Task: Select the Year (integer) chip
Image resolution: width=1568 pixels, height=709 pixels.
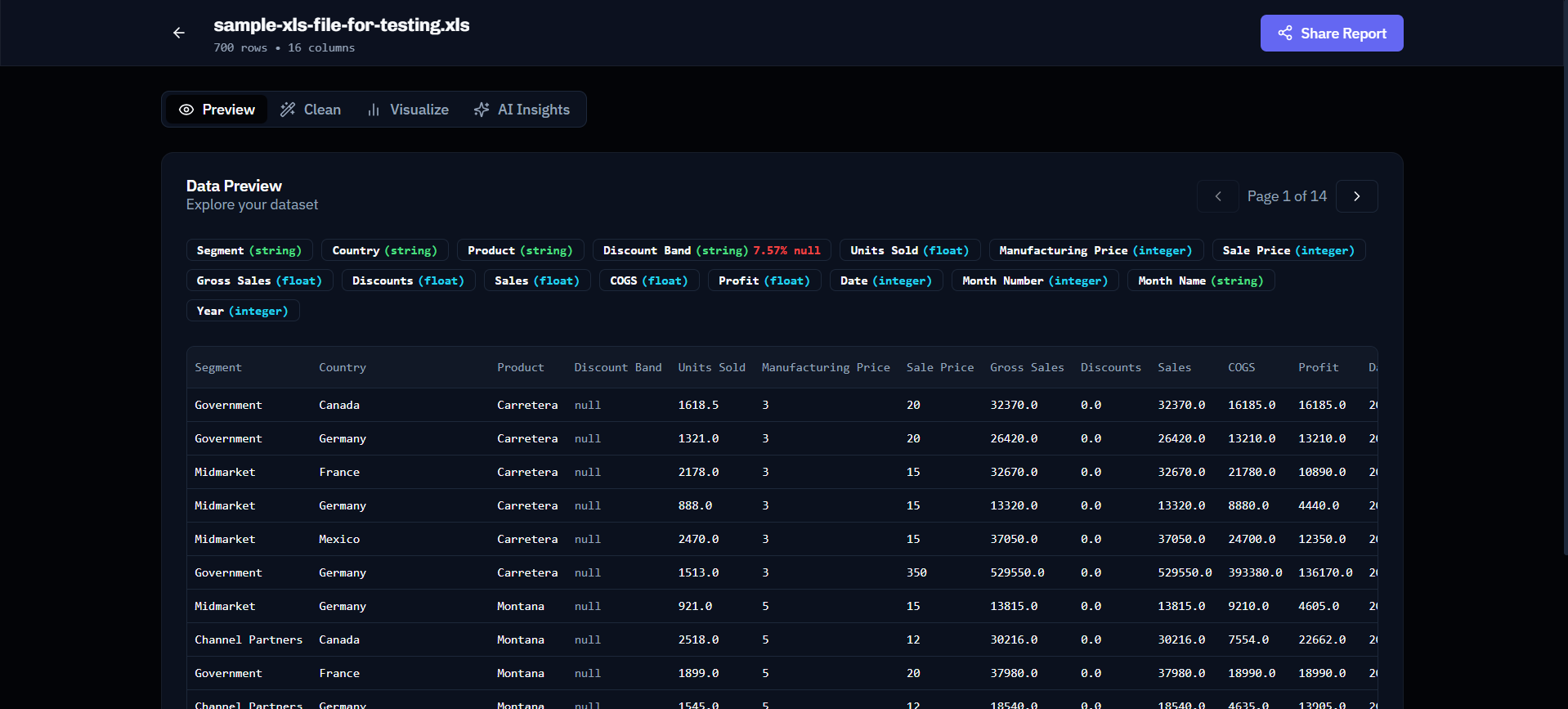Action: pos(243,311)
